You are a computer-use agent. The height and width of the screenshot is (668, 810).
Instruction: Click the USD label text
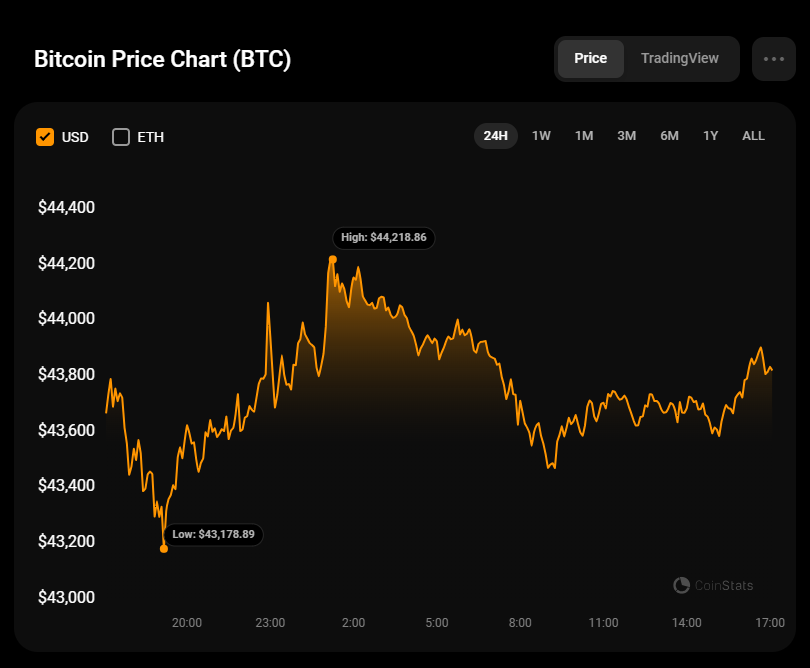pyautogui.click(x=75, y=137)
